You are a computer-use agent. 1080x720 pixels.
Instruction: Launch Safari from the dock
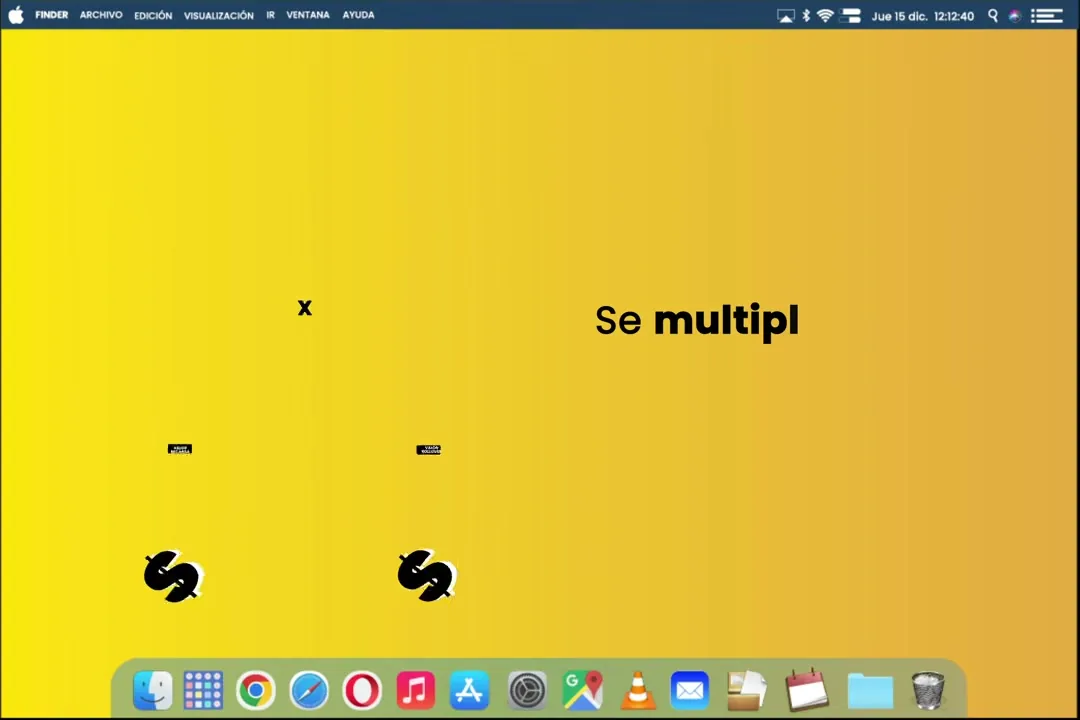click(309, 690)
